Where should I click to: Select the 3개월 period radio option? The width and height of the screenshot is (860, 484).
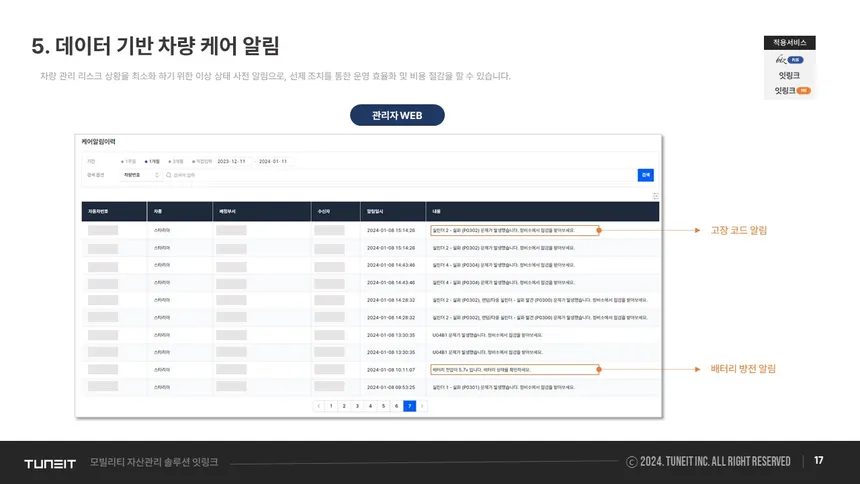pos(176,161)
